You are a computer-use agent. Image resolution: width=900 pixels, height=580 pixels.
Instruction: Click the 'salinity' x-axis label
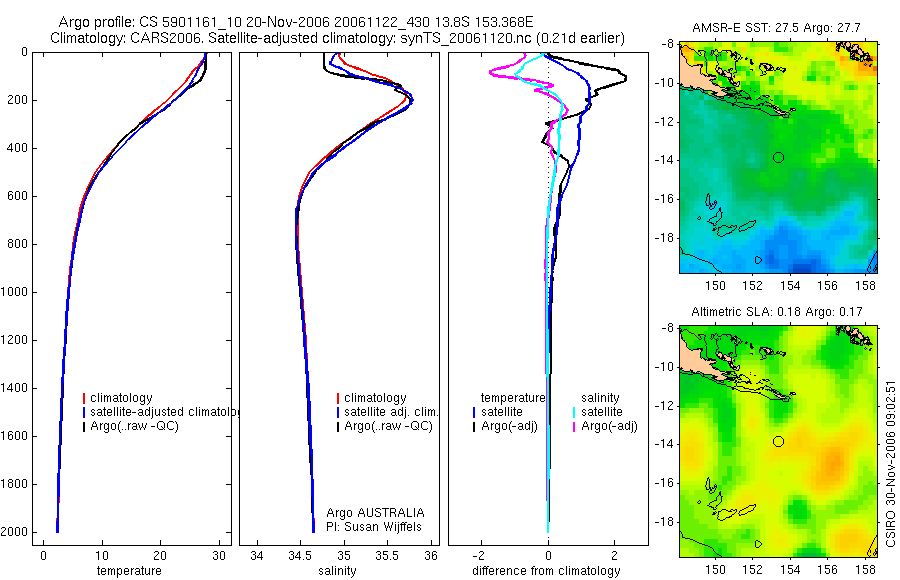(338, 571)
